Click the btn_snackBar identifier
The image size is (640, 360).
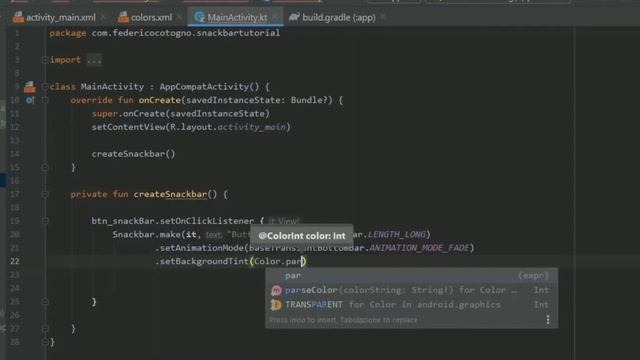point(123,221)
